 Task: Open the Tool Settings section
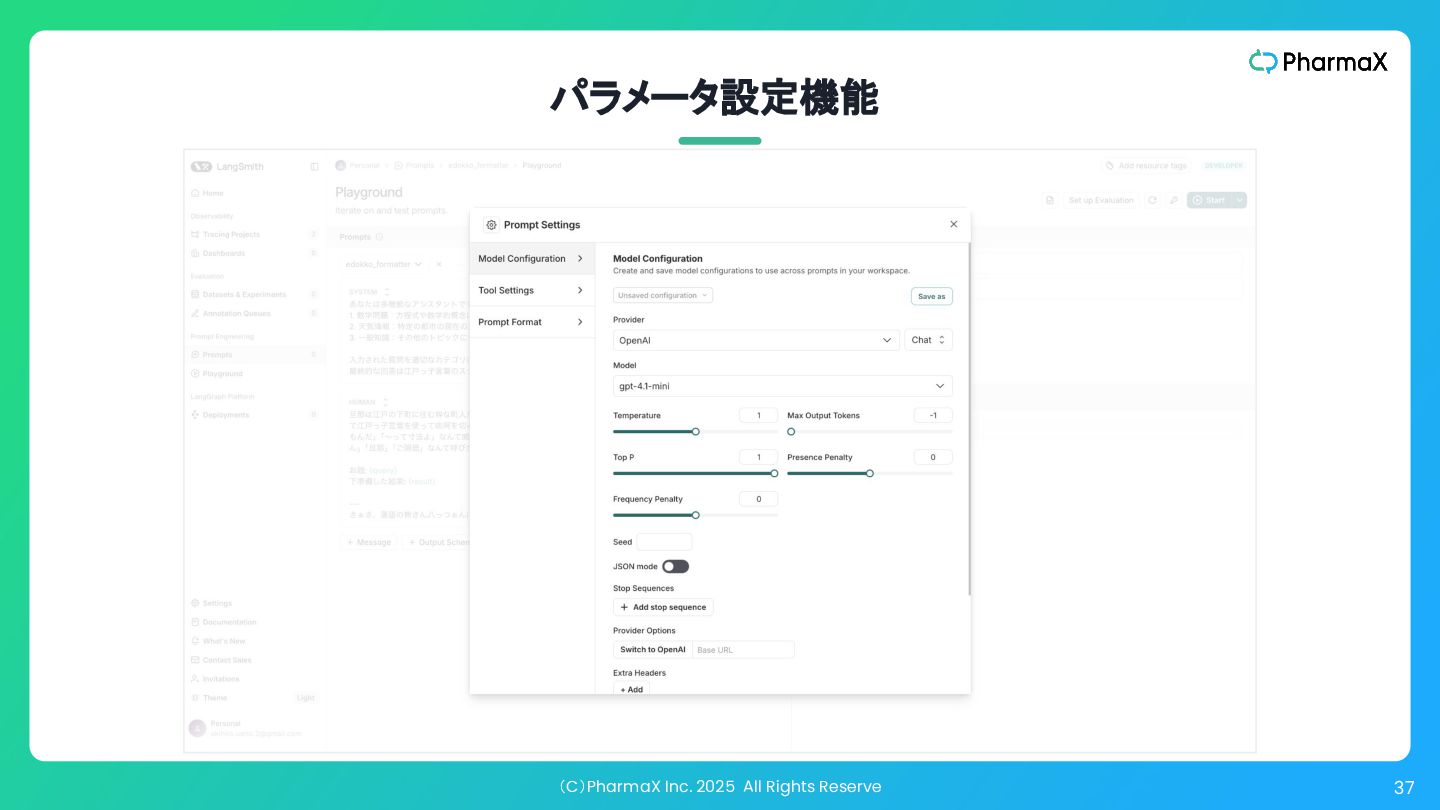(x=532, y=290)
